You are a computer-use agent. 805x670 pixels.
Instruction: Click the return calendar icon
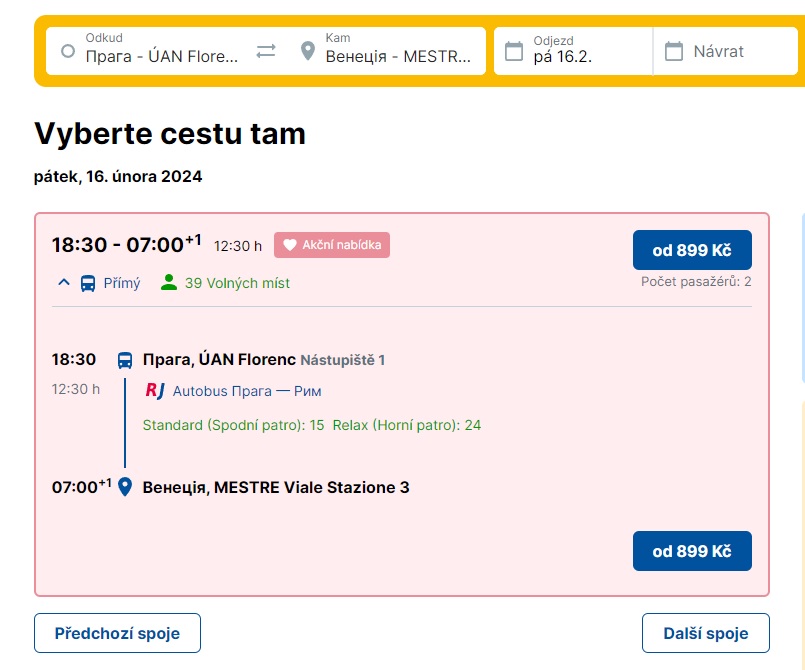click(x=674, y=51)
